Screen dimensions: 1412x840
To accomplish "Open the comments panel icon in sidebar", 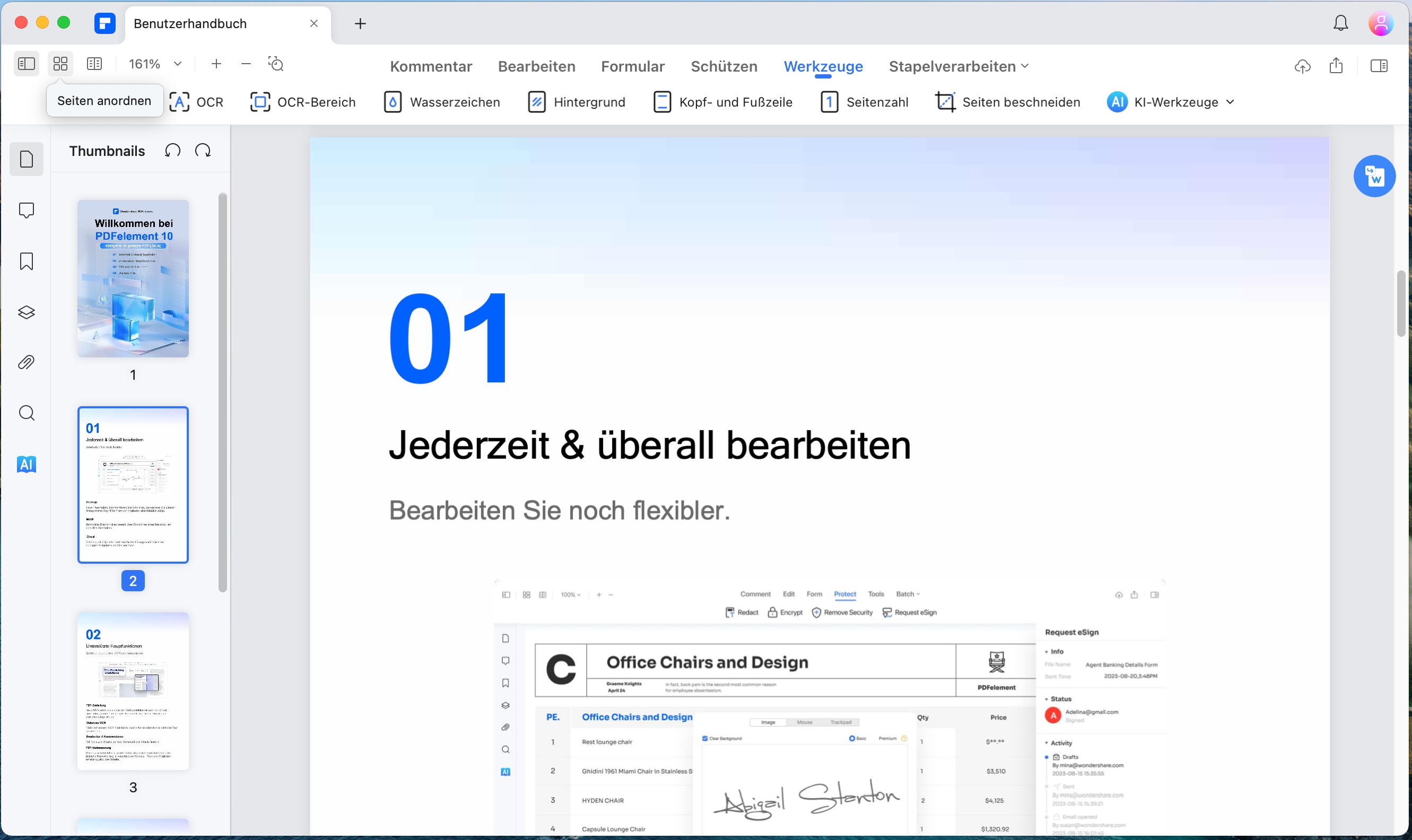I will point(26,210).
